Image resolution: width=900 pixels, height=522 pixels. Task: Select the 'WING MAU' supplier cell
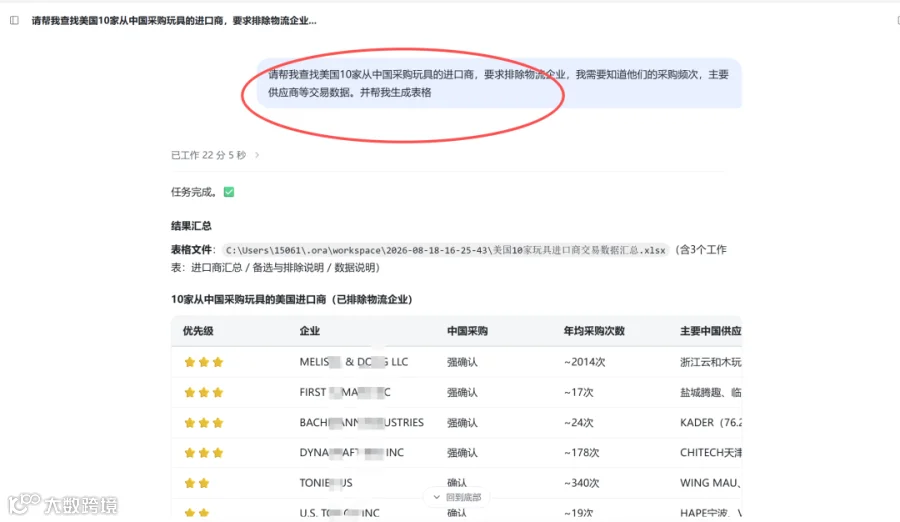tap(711, 483)
